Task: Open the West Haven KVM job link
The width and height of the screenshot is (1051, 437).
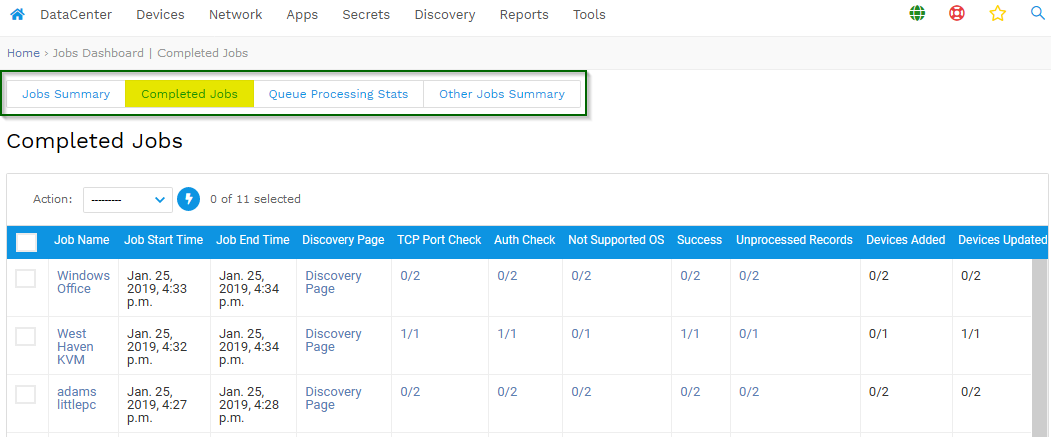Action: (x=75, y=347)
